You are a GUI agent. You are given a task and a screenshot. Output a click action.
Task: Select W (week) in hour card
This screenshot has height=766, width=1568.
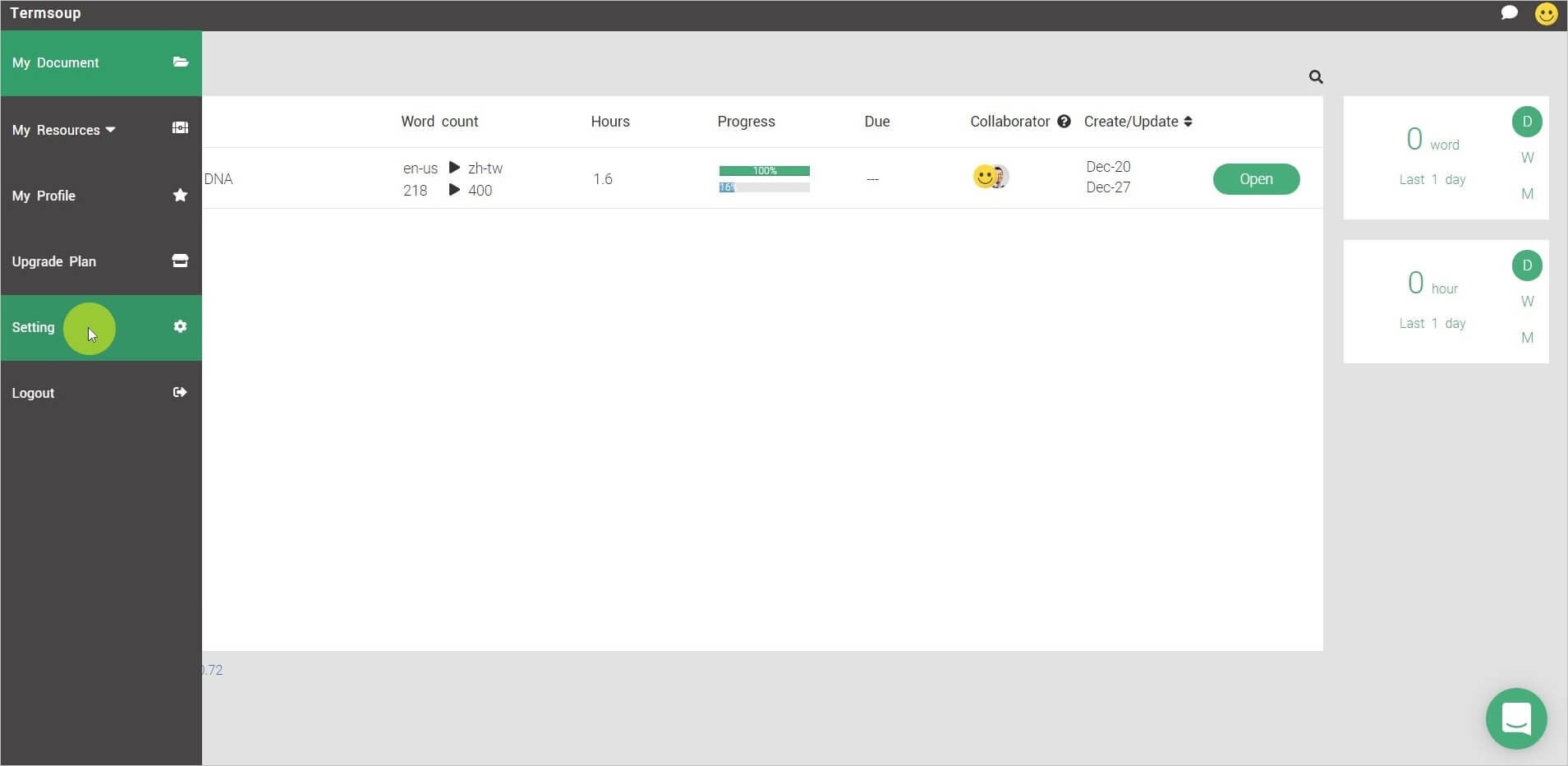tap(1527, 302)
